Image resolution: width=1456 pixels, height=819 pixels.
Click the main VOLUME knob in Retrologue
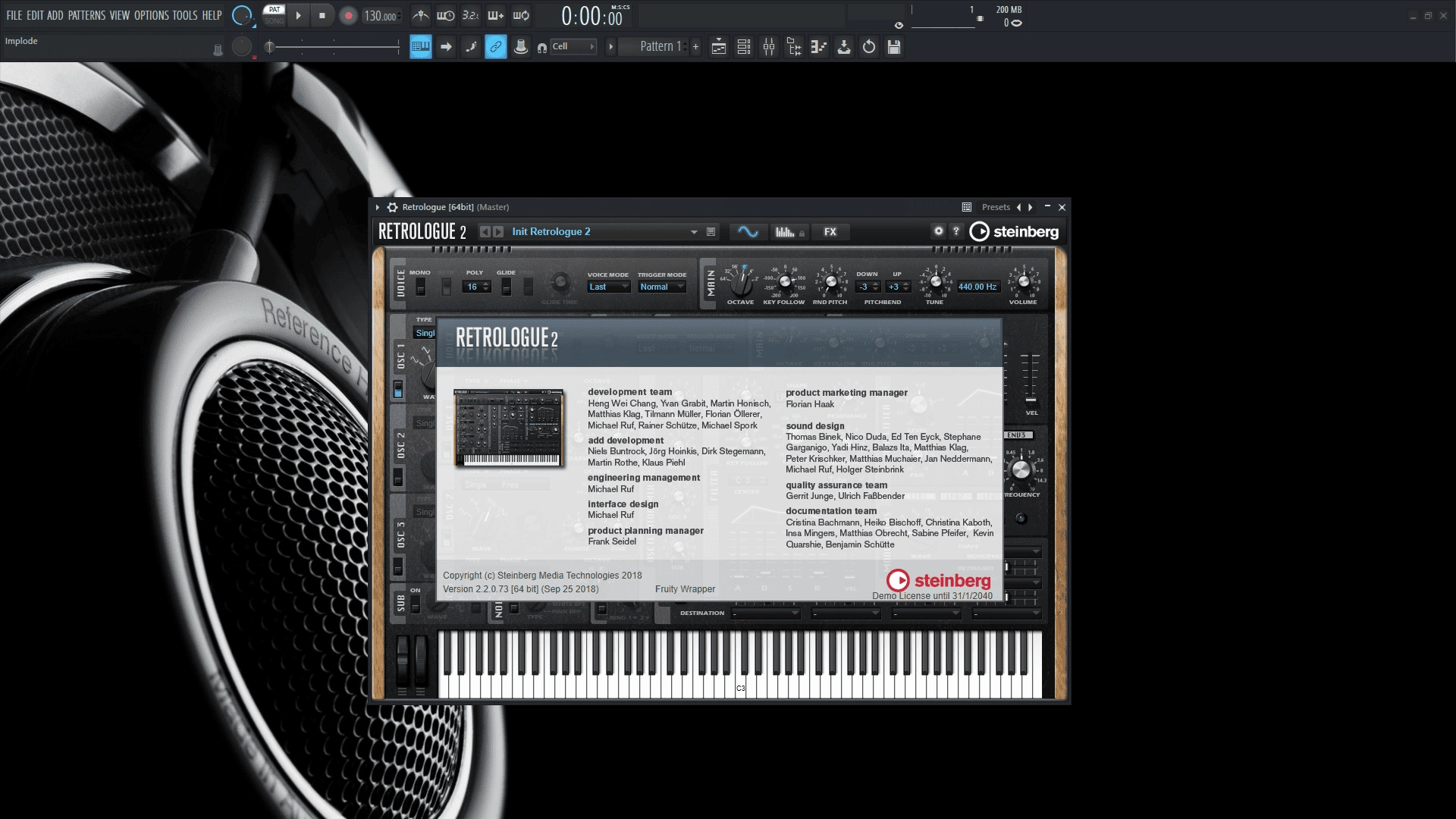[x=1024, y=282]
